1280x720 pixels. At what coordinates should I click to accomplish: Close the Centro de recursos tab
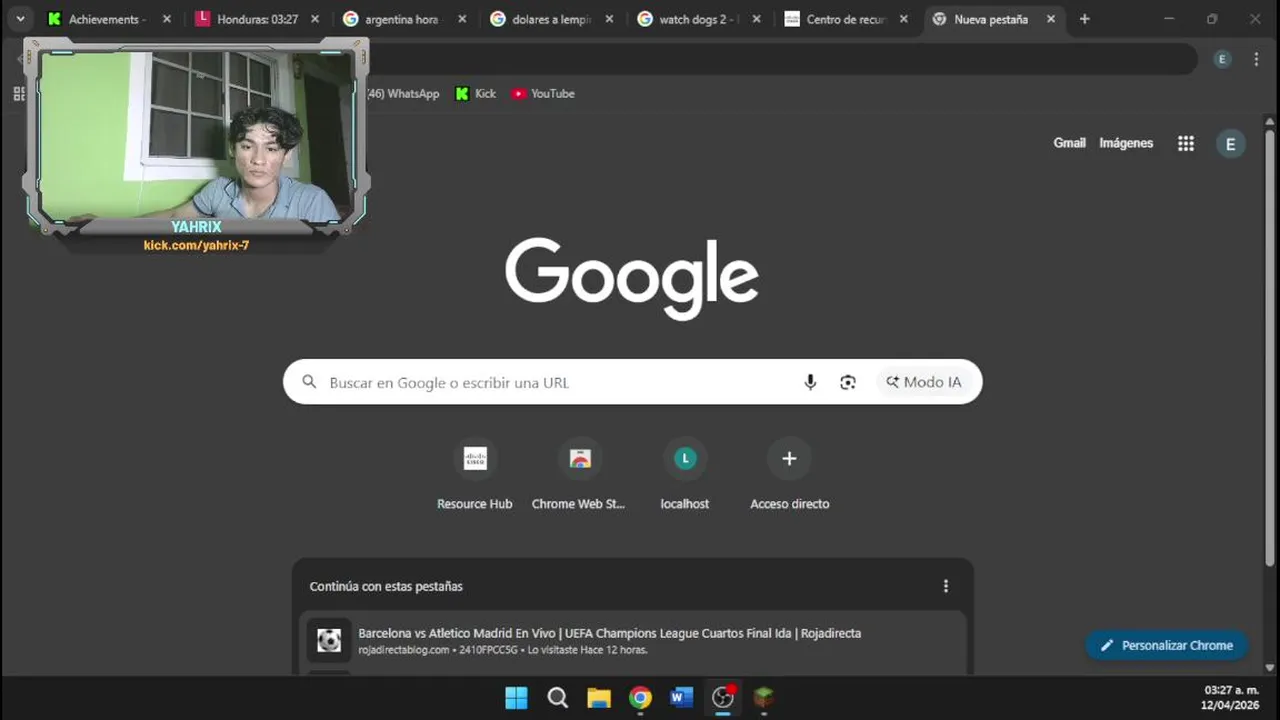pyautogui.click(x=903, y=19)
